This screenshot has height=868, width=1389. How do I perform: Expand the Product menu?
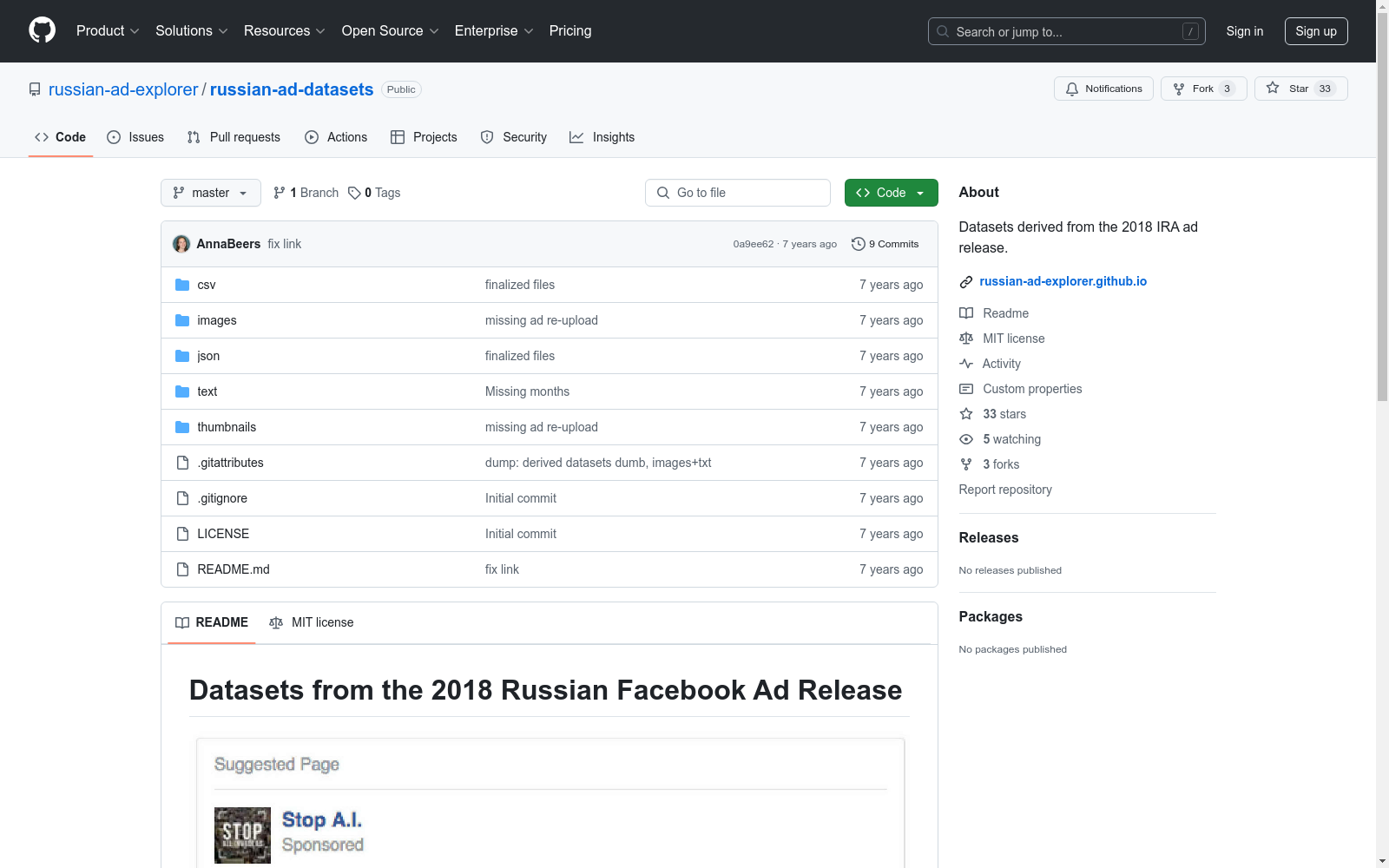tap(108, 31)
